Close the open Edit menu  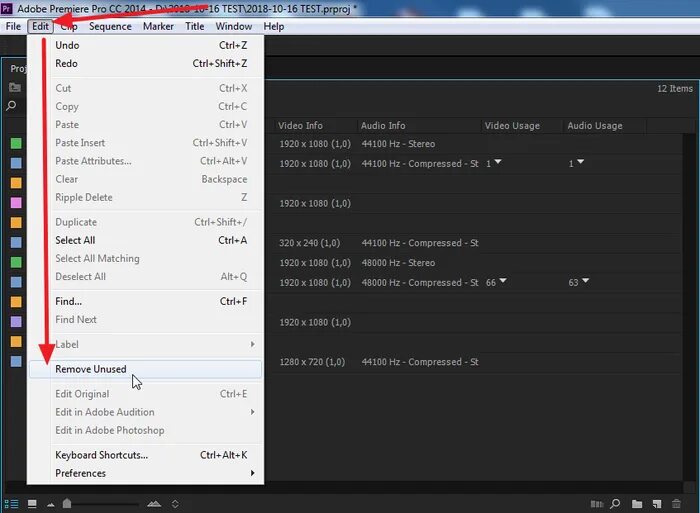tap(40, 26)
